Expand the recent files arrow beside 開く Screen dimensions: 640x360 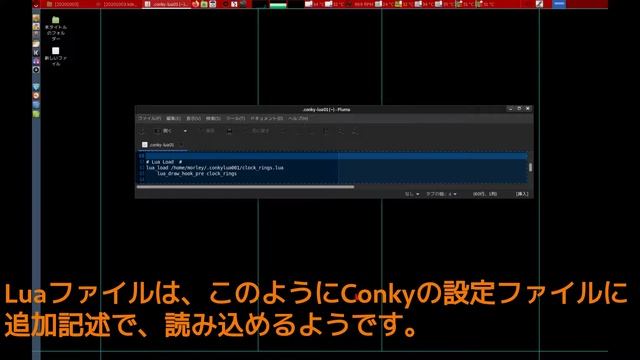[185, 131]
